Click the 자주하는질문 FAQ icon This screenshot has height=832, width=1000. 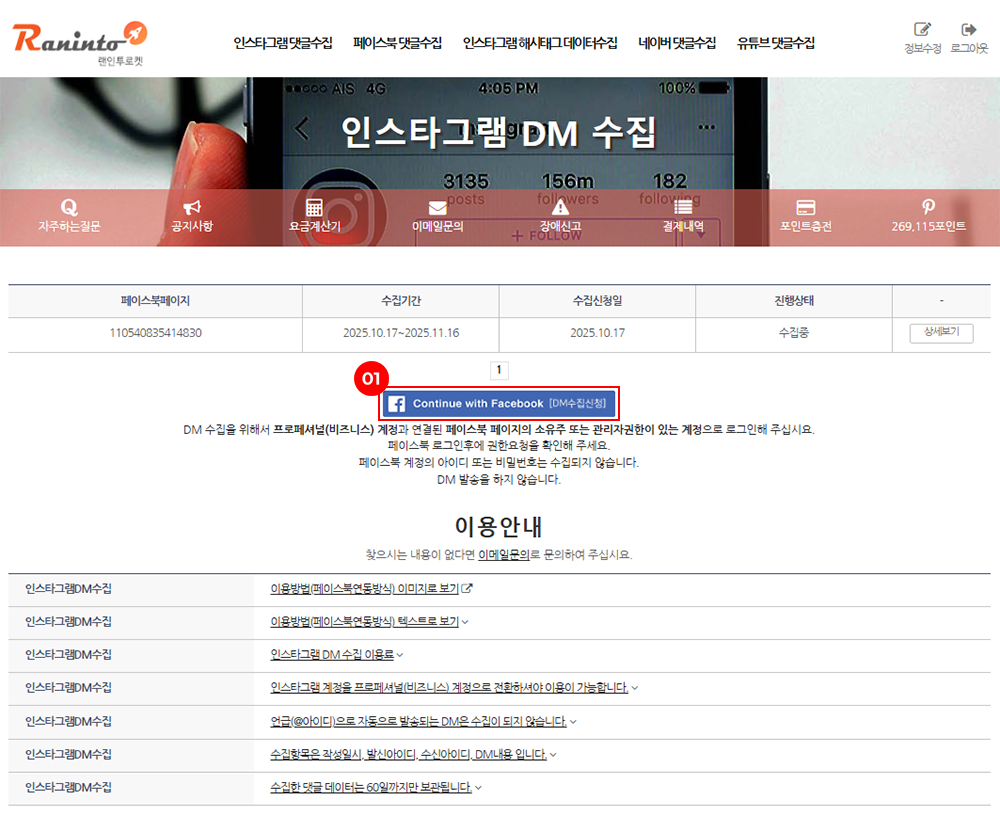(x=69, y=208)
